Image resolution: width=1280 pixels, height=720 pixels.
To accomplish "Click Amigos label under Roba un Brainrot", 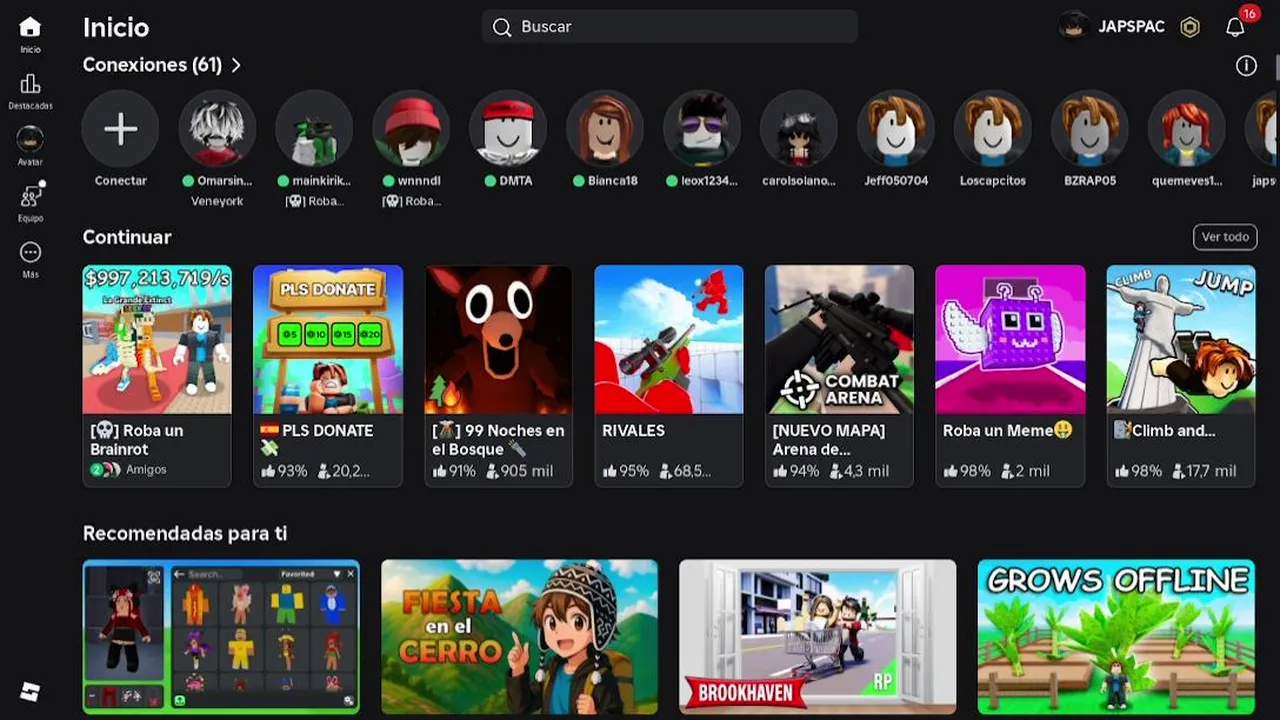I will point(146,469).
